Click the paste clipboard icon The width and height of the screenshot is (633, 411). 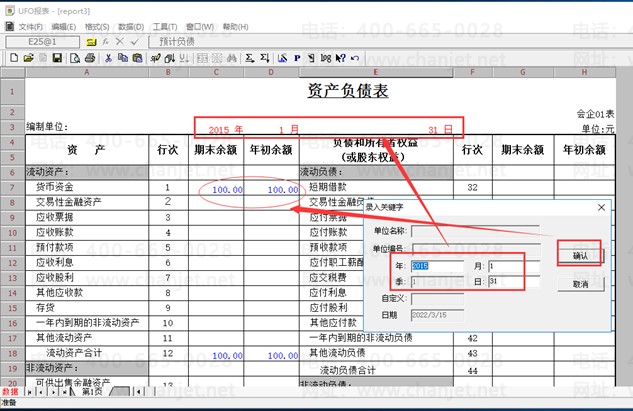pos(137,58)
